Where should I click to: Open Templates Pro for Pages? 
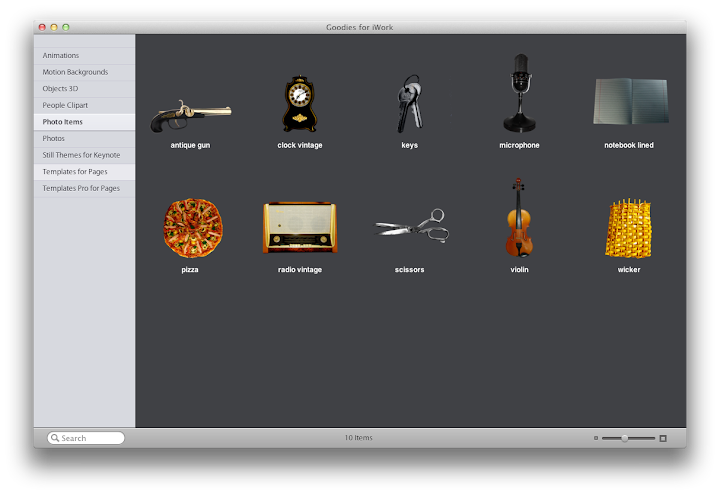[x=84, y=188]
